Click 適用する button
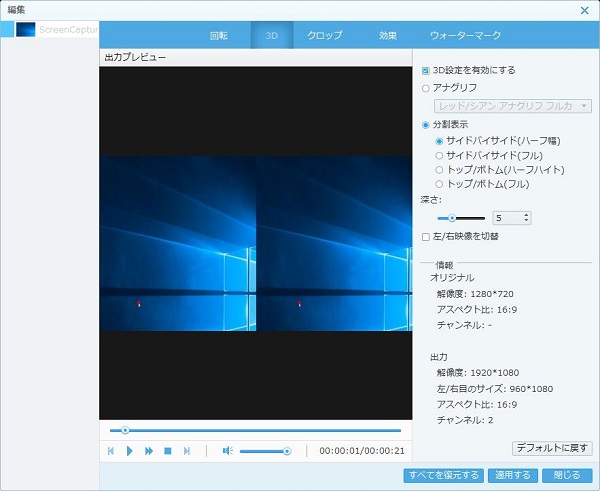The image size is (600, 491). 513,475
